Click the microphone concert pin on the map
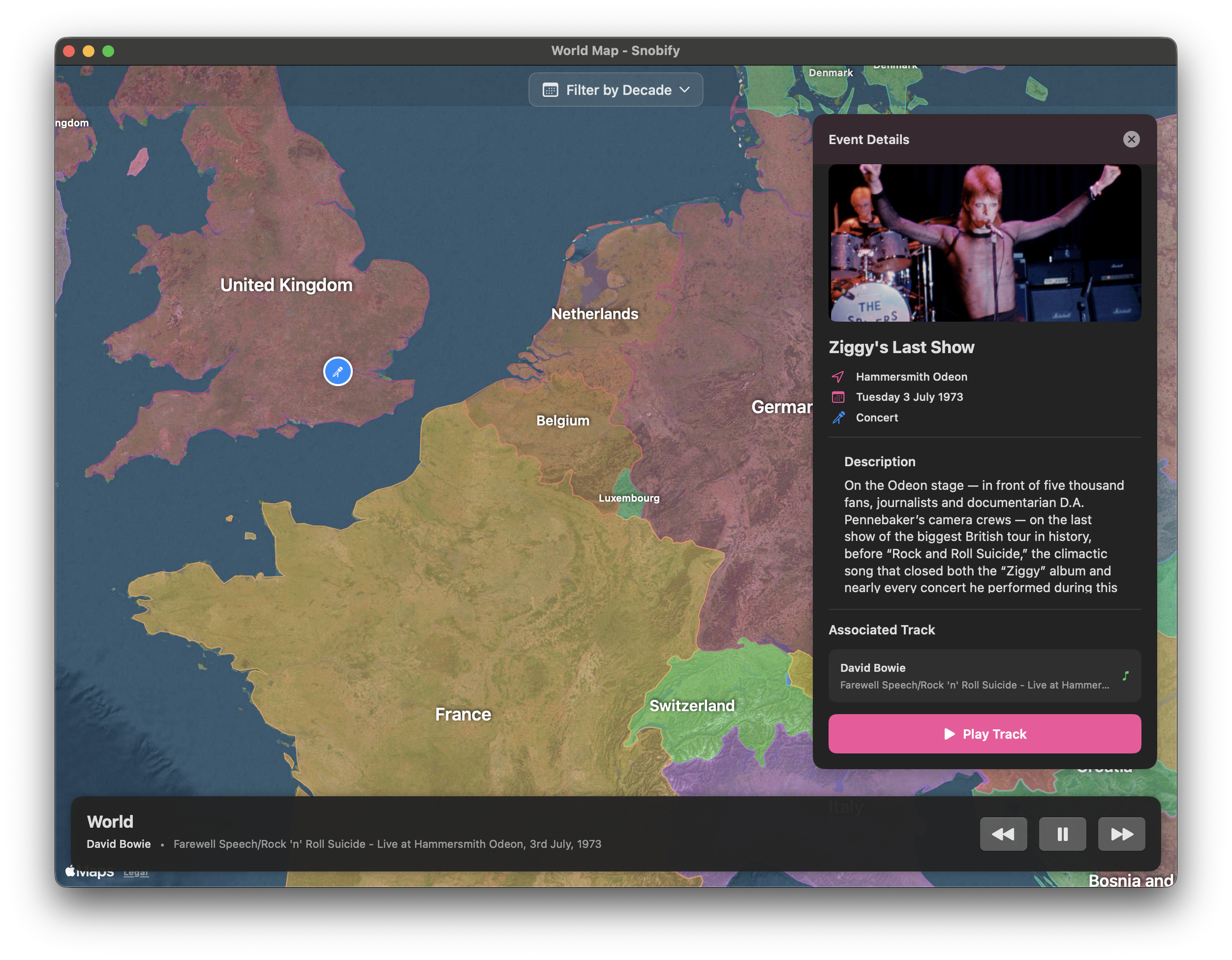 [338, 371]
